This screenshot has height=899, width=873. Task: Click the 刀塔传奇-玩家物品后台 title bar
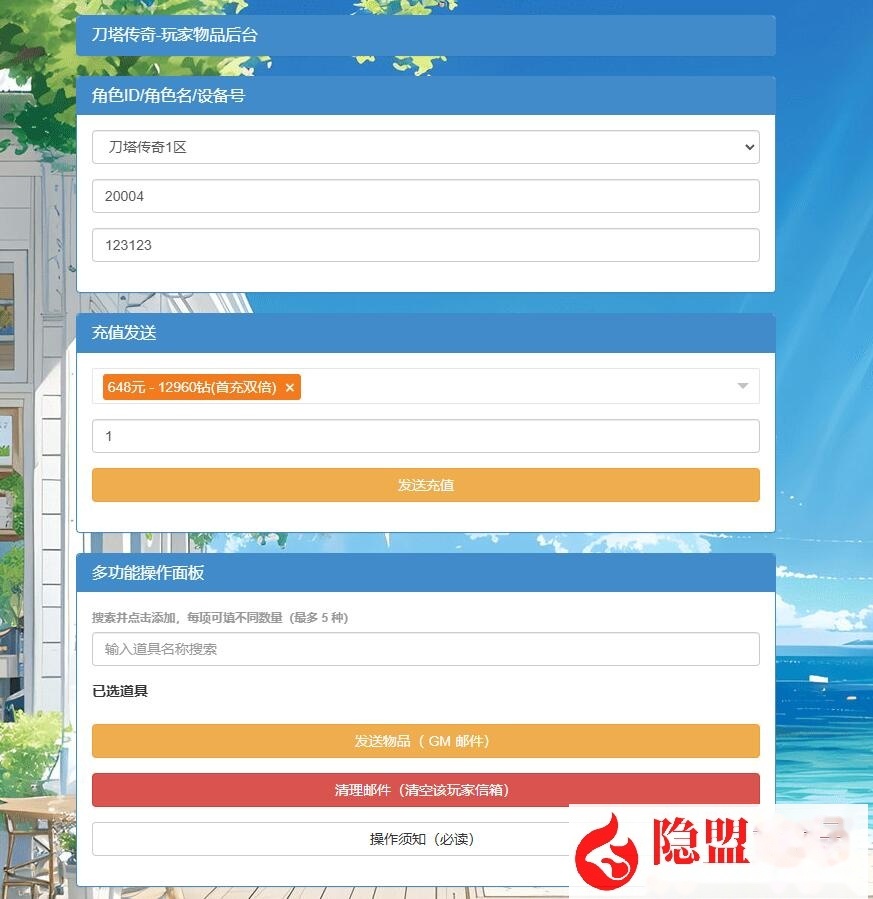(x=425, y=35)
